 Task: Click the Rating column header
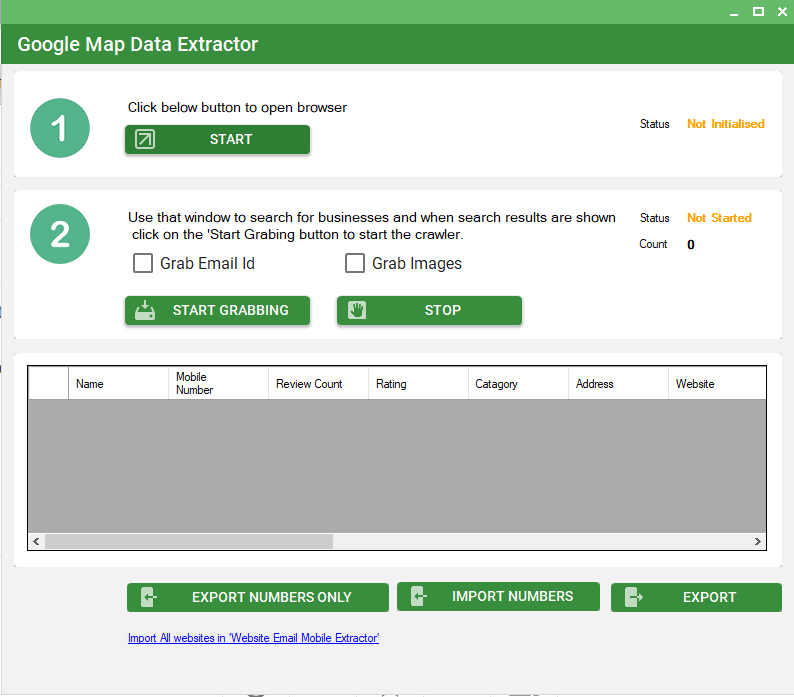(x=418, y=384)
